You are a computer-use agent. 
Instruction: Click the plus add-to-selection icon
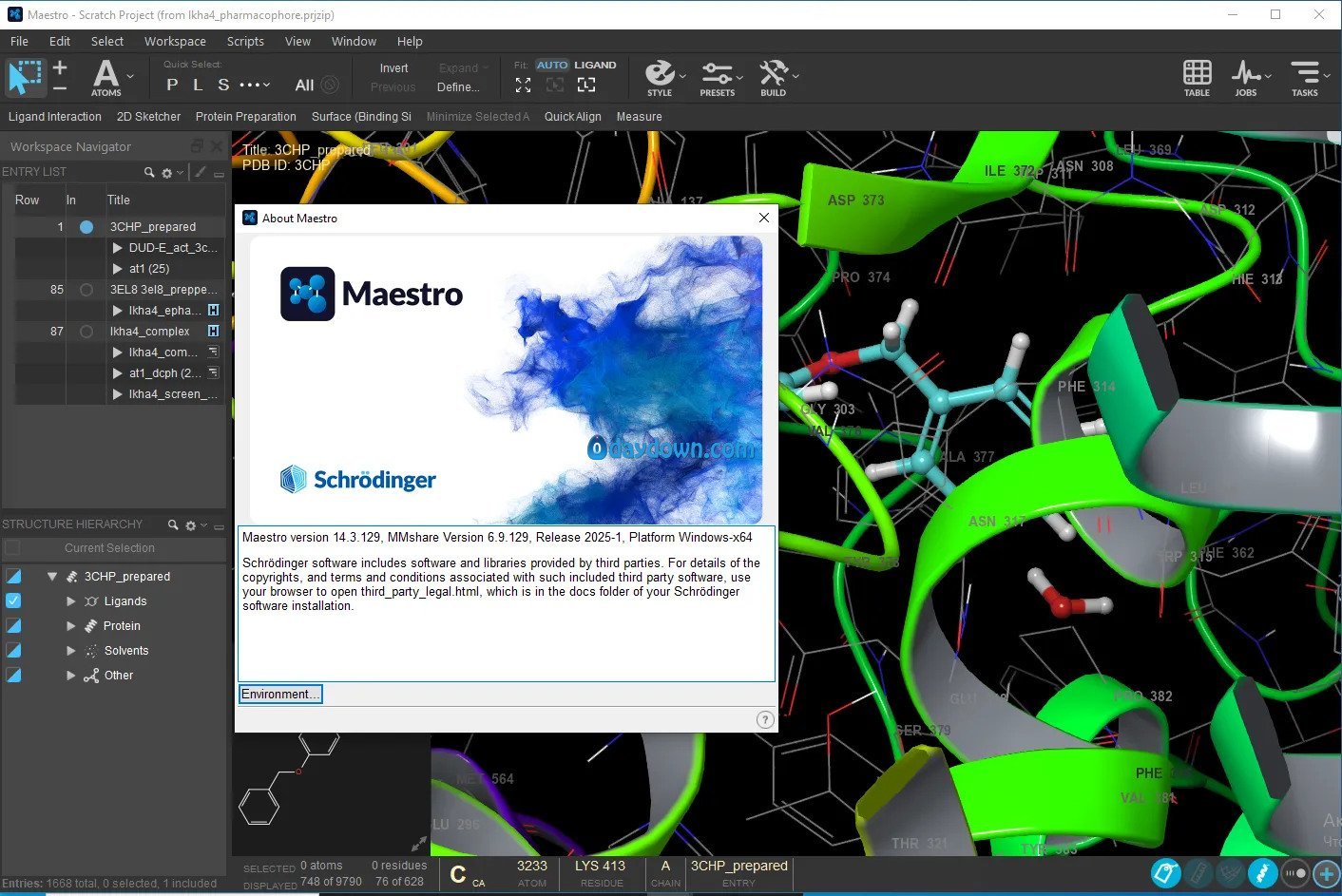click(60, 67)
